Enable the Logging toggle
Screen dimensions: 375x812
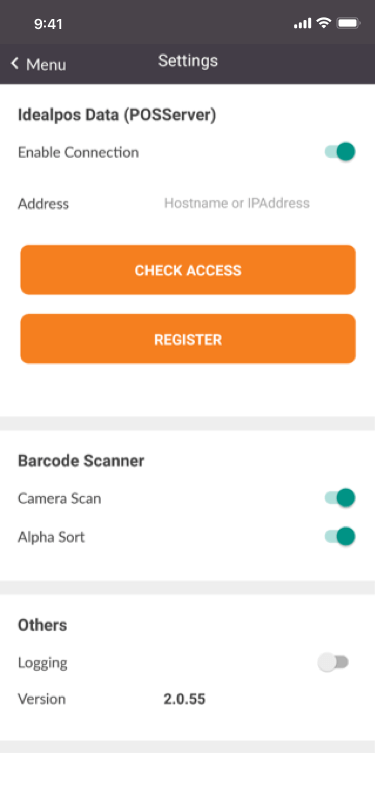point(333,662)
